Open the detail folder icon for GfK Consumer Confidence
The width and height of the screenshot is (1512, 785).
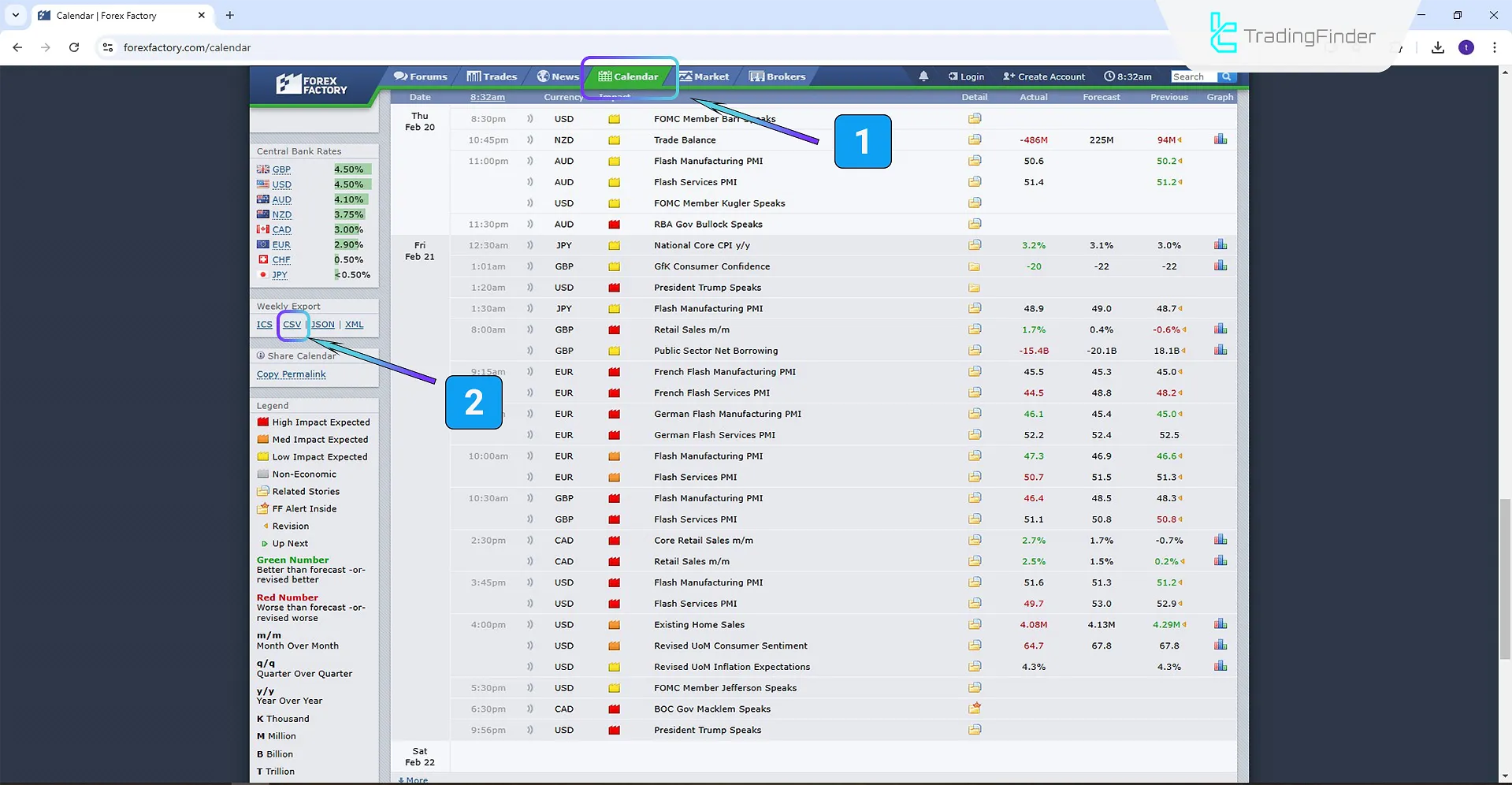[x=975, y=266]
